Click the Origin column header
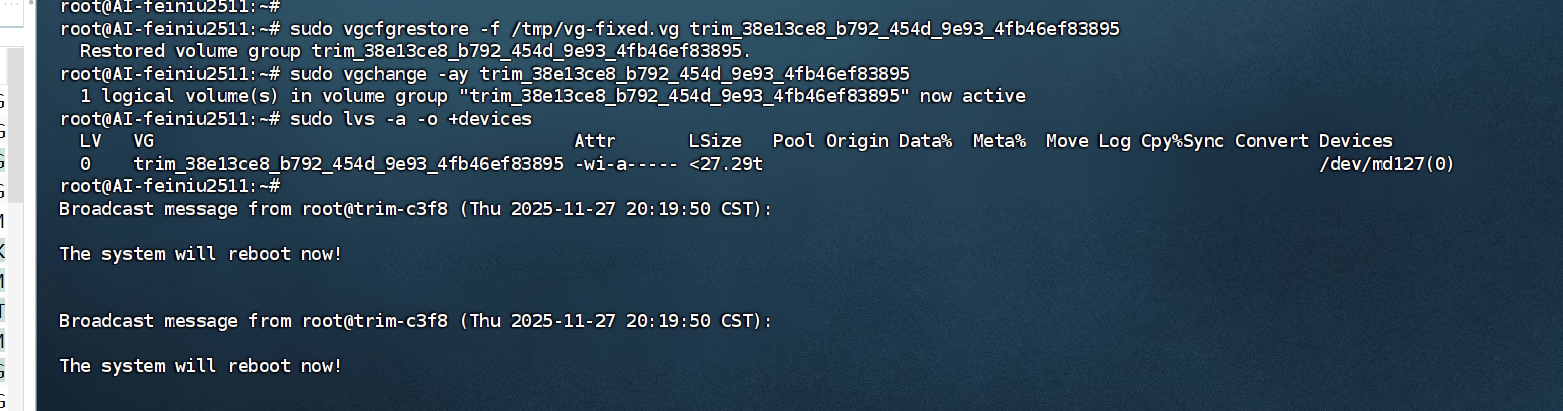The width and height of the screenshot is (1563, 411). 857,141
